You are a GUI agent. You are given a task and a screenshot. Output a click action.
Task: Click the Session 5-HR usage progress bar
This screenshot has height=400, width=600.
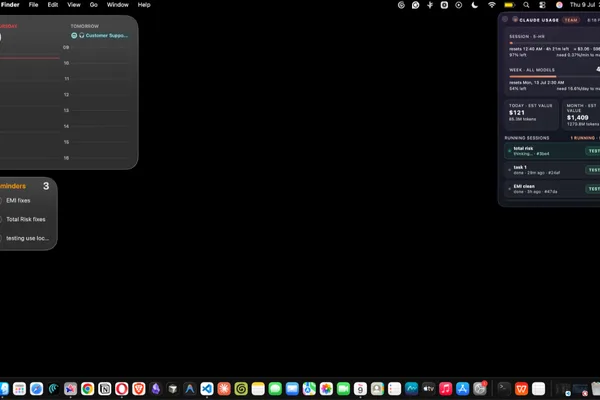[554, 43]
